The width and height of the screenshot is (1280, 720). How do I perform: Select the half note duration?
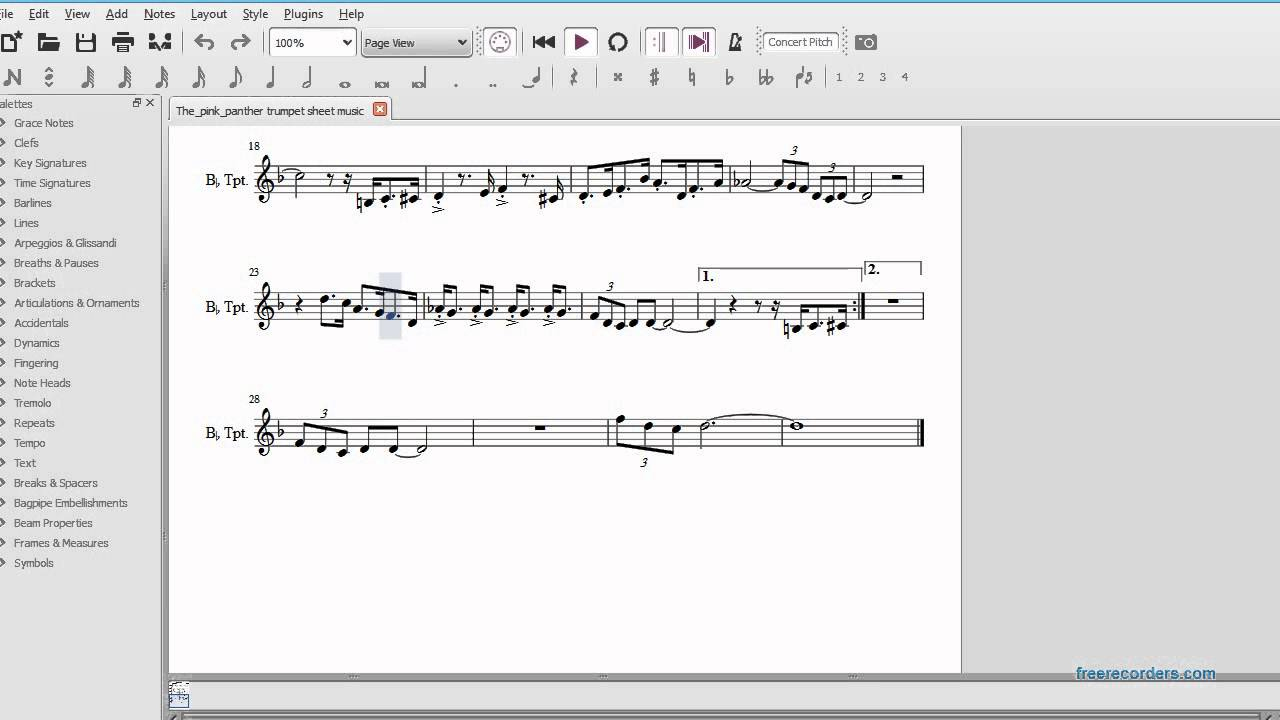[307, 77]
